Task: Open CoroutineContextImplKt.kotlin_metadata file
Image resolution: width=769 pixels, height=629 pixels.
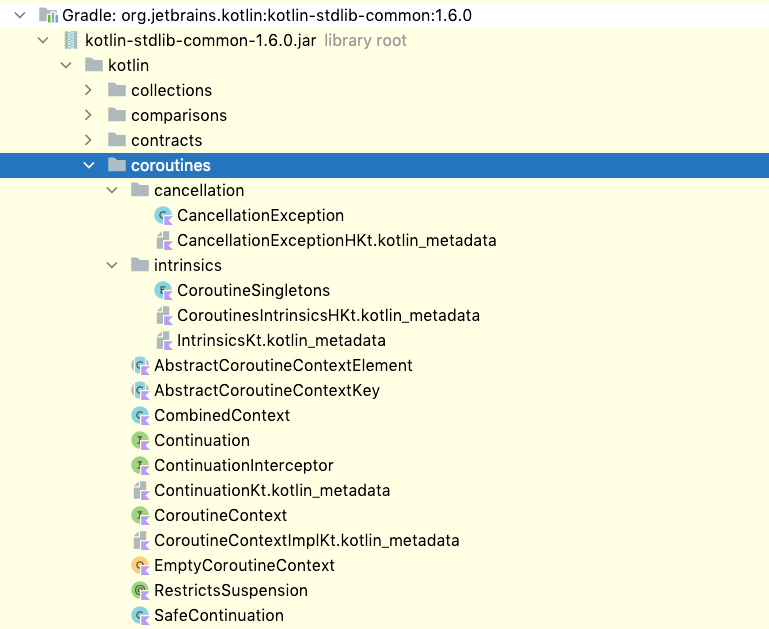Action: [x=306, y=541]
